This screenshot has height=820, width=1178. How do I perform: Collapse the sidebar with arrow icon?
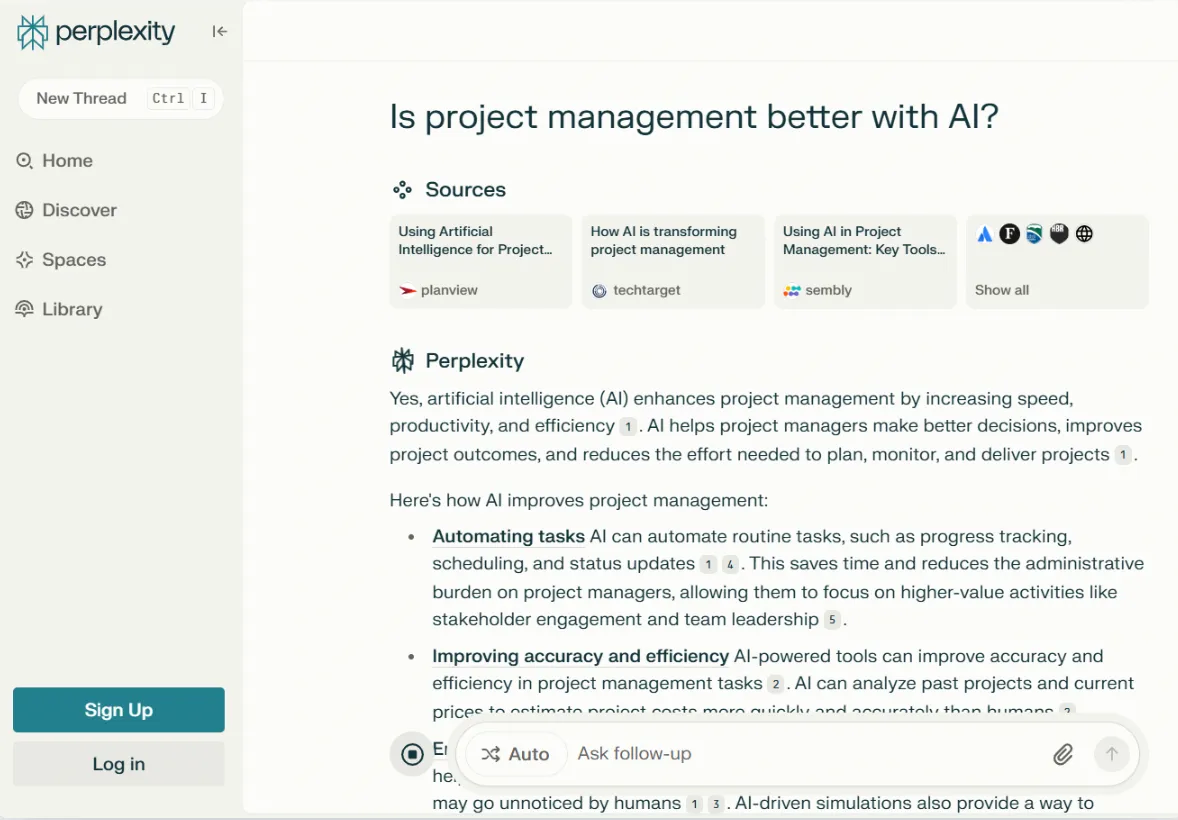click(x=219, y=32)
